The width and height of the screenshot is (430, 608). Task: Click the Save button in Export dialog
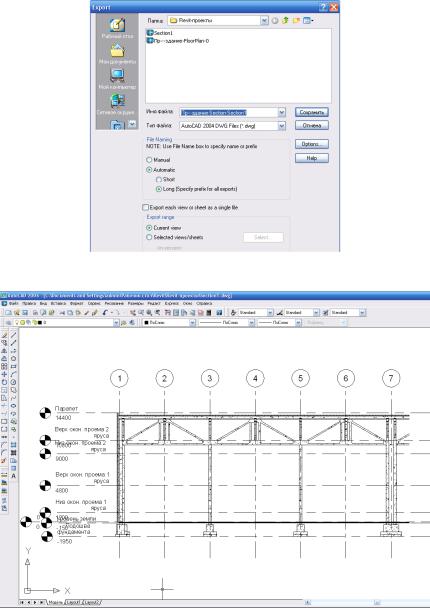(x=312, y=112)
